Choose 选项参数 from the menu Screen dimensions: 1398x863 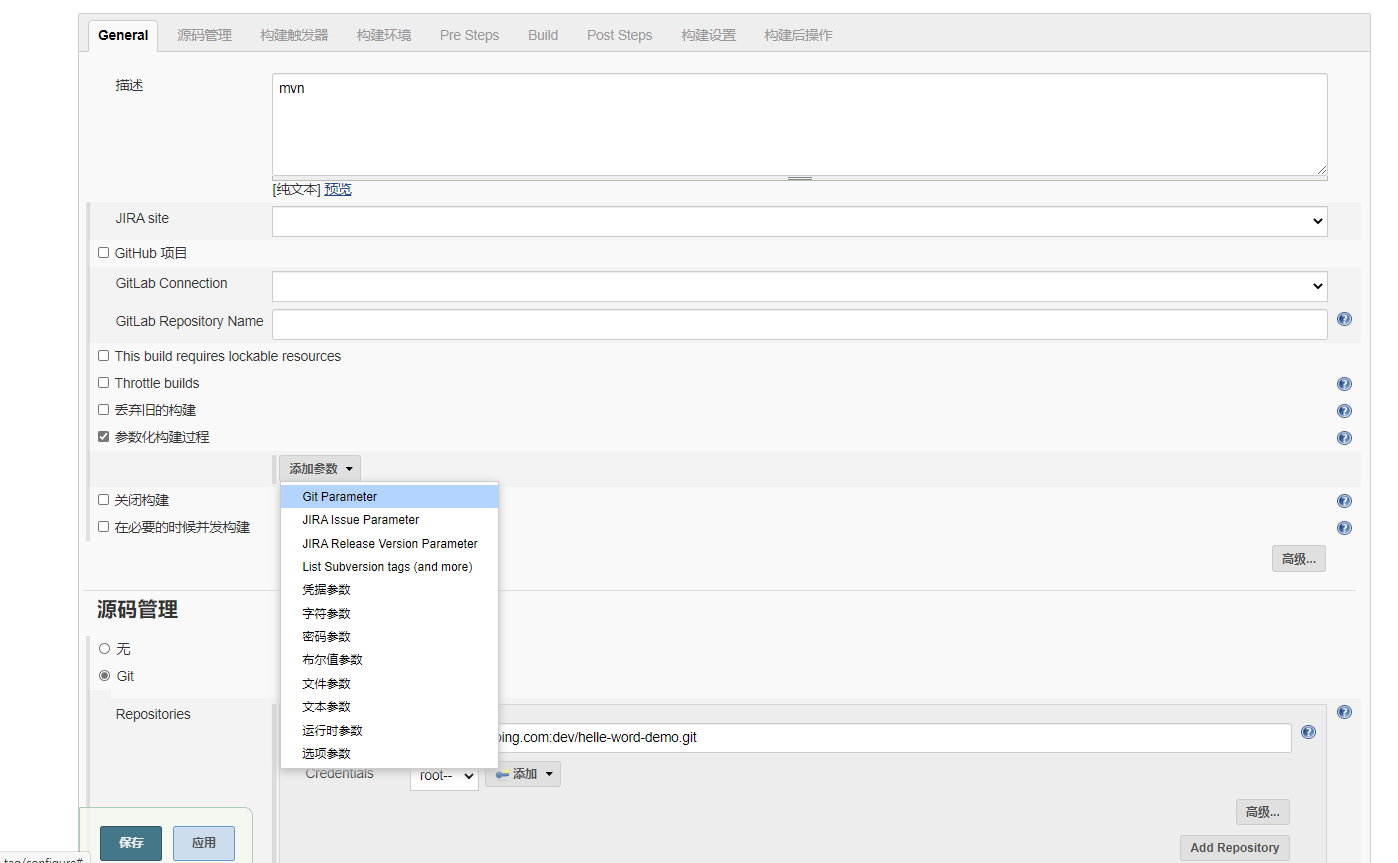[389, 754]
